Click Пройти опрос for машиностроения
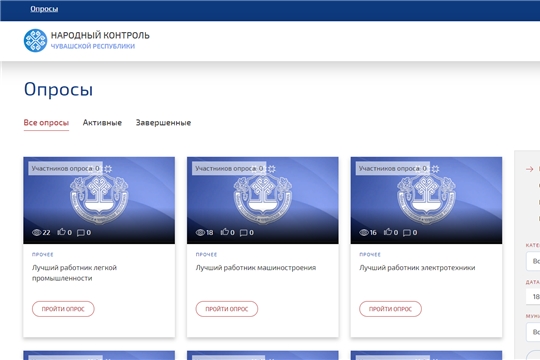Screen dimensions: 540x360 click(227, 309)
